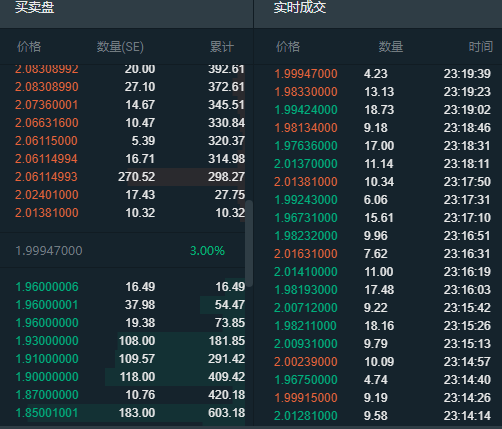Image resolution: width=502 pixels, height=429 pixels.
Task: Click the 价格 header in order book
Action: tap(29, 47)
